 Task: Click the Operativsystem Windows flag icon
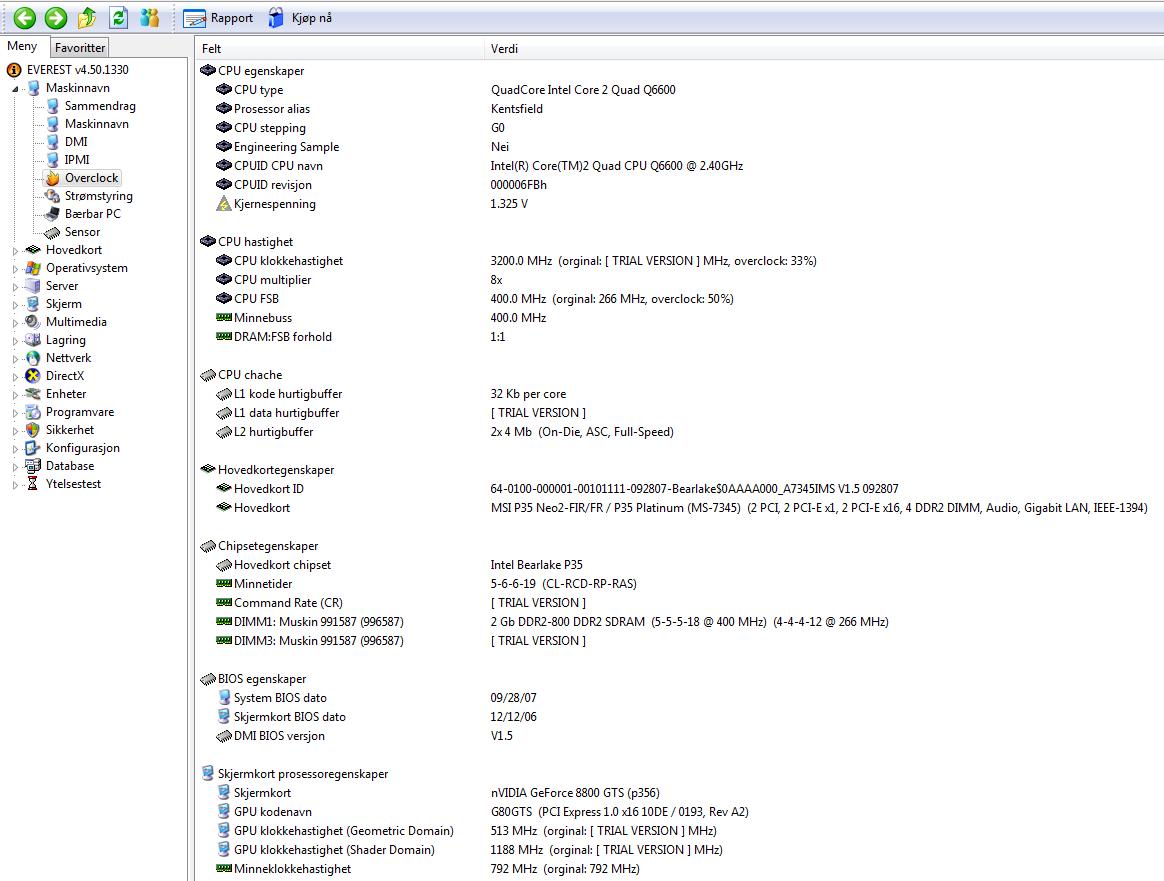pos(33,268)
